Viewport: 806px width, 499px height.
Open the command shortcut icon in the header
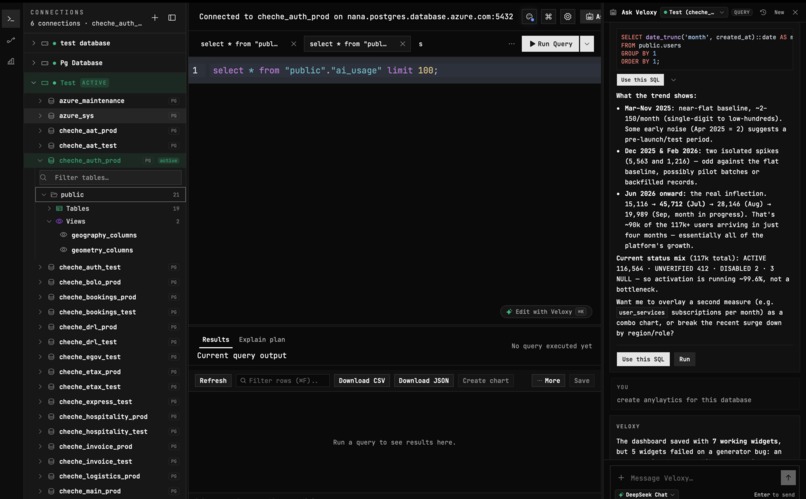point(548,16)
